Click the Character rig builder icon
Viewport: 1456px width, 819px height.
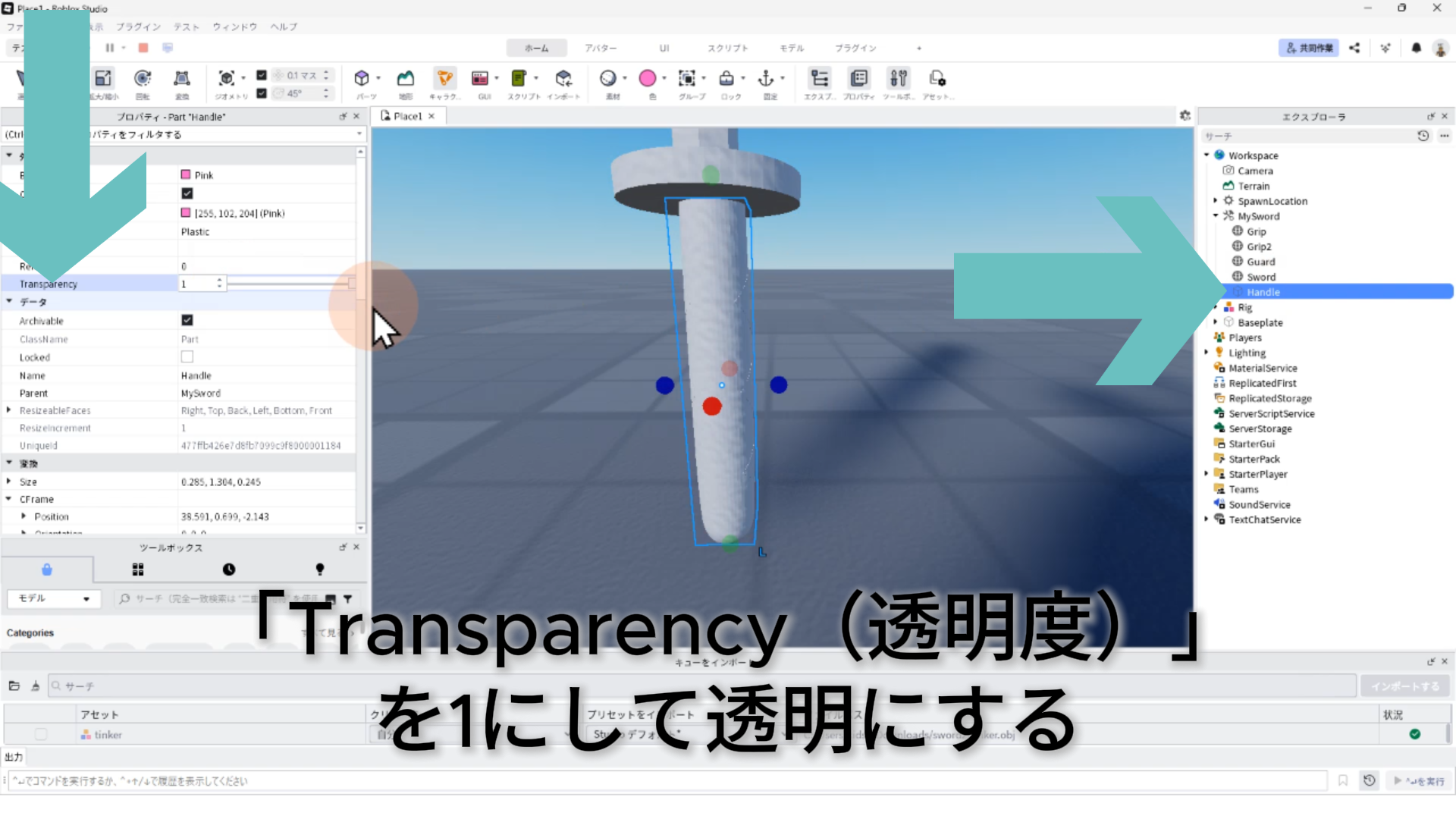(x=444, y=79)
